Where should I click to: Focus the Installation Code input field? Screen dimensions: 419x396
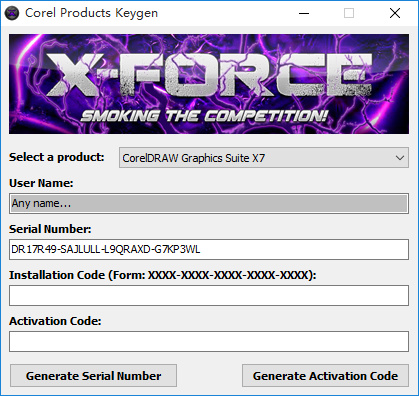click(209, 295)
